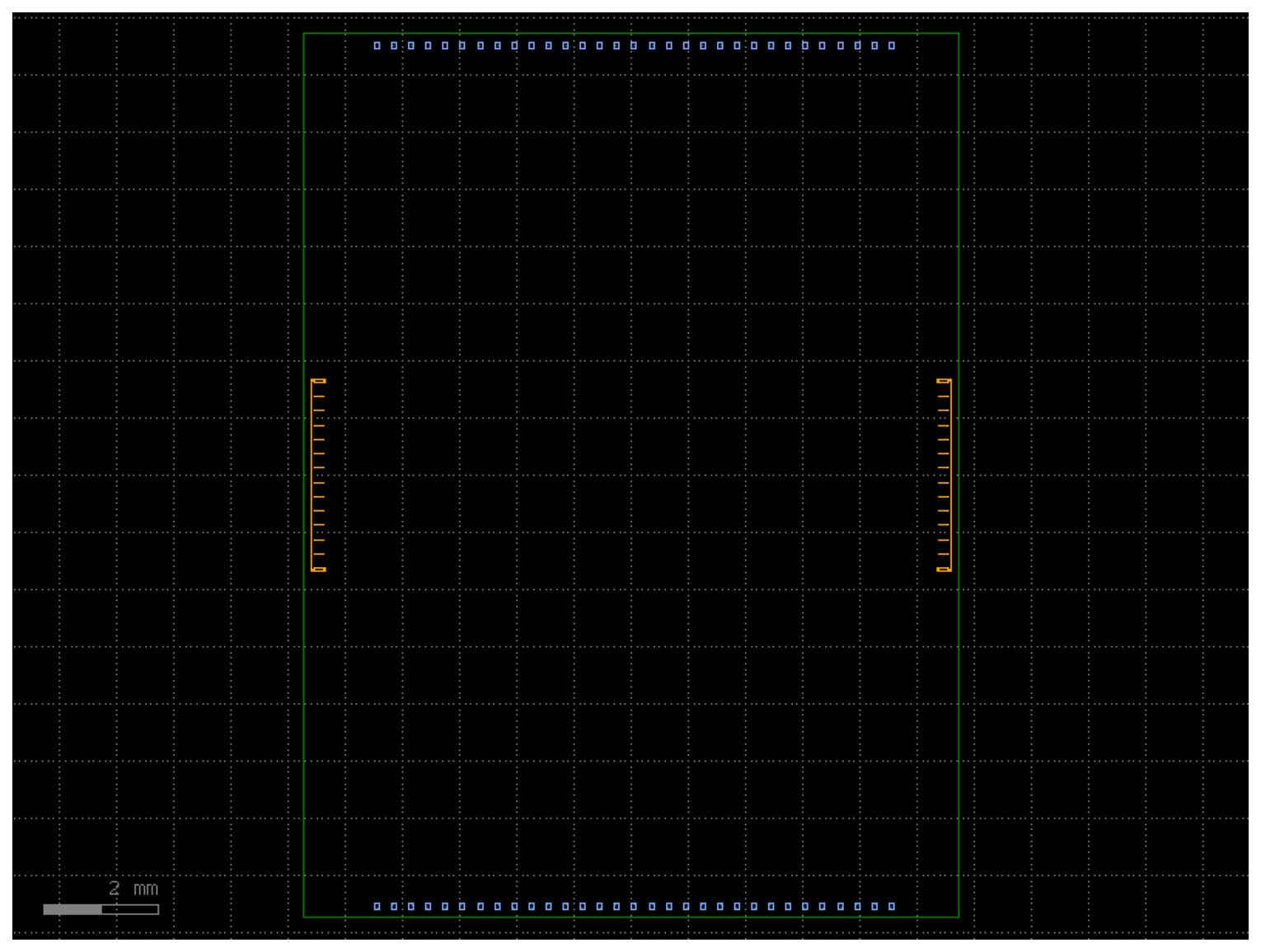Select the leftmost blue pad in the top row
Image resolution: width=1261 pixels, height=952 pixels.
pos(377,46)
